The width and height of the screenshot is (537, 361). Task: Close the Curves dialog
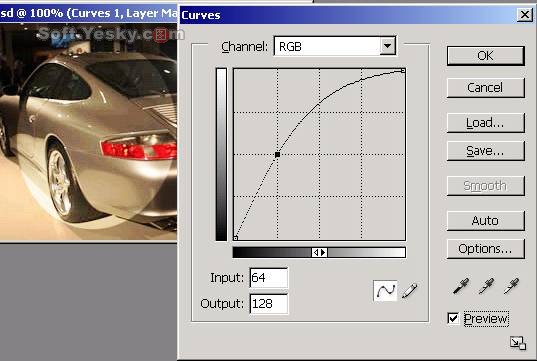click(525, 15)
